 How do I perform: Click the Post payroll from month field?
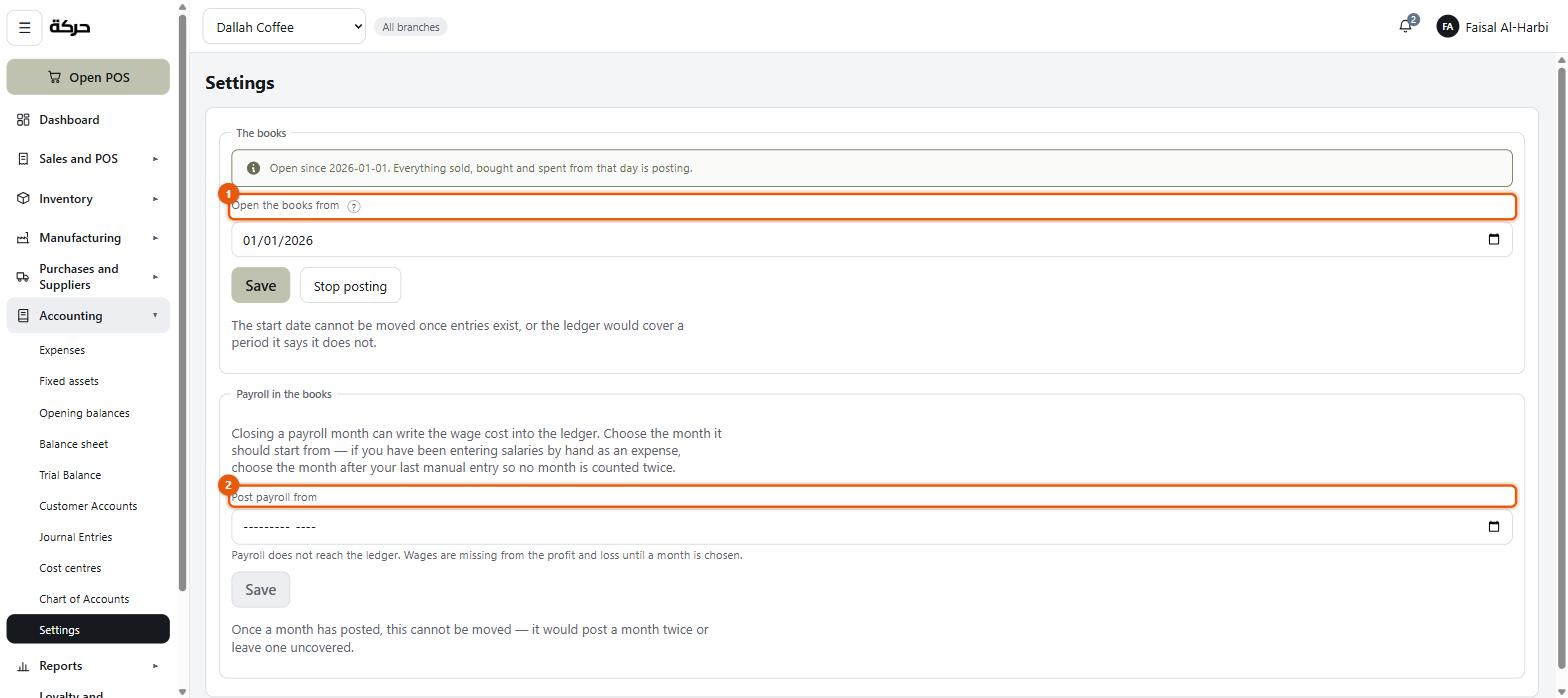point(872,527)
